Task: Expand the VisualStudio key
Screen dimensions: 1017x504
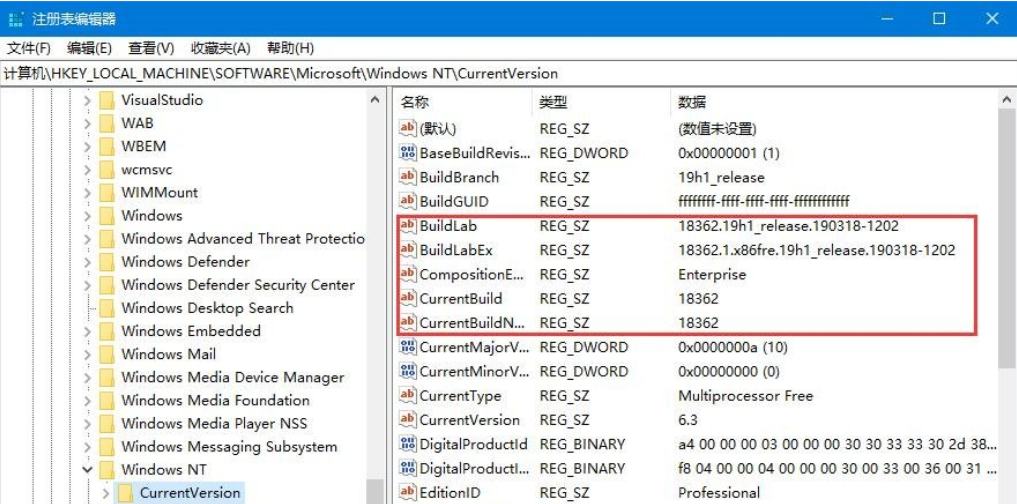Action: [88, 101]
